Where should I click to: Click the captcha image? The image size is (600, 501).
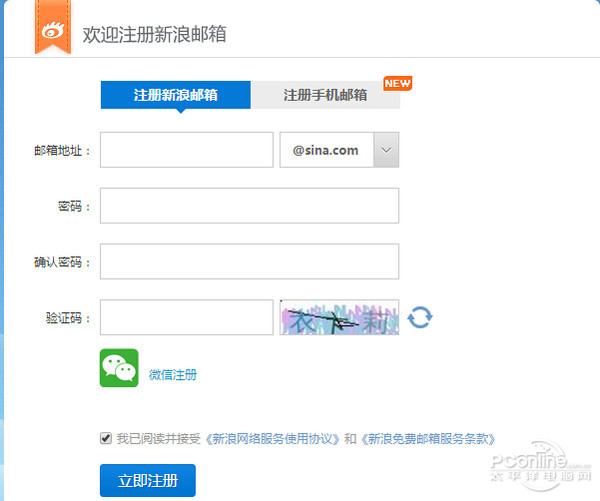(339, 317)
